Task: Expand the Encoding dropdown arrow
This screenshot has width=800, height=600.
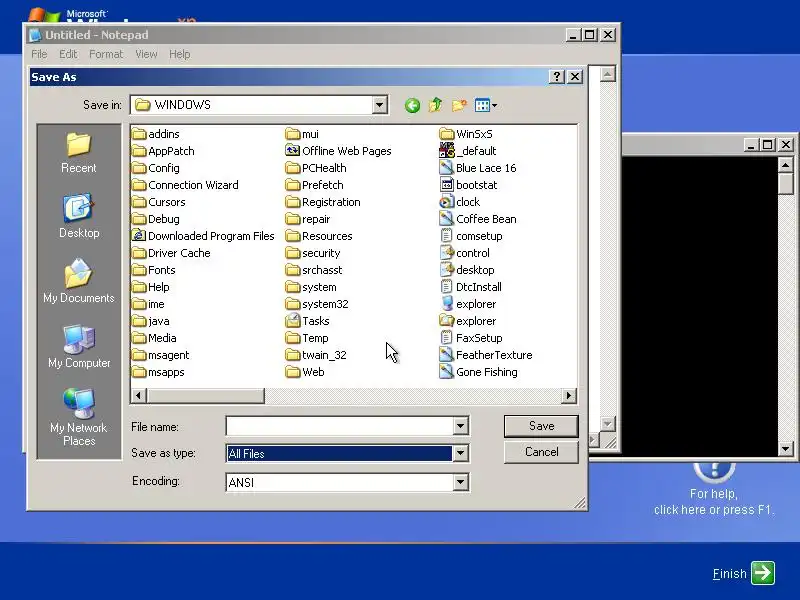Action: point(460,482)
